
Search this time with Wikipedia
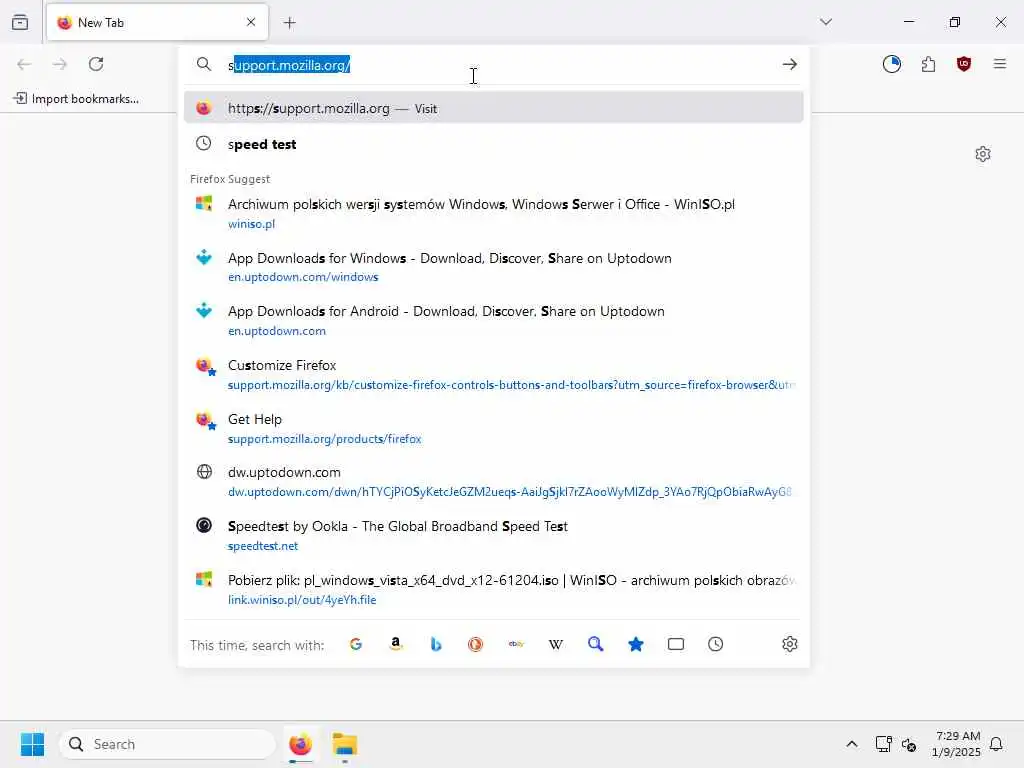pos(556,644)
